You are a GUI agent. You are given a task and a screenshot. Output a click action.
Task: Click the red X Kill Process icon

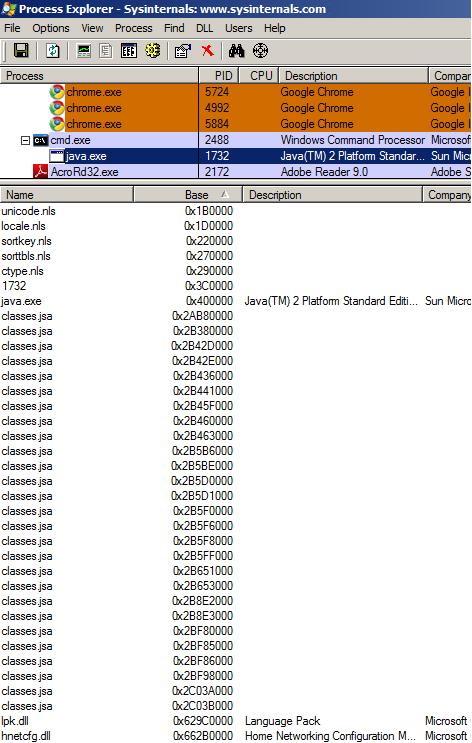click(207, 50)
